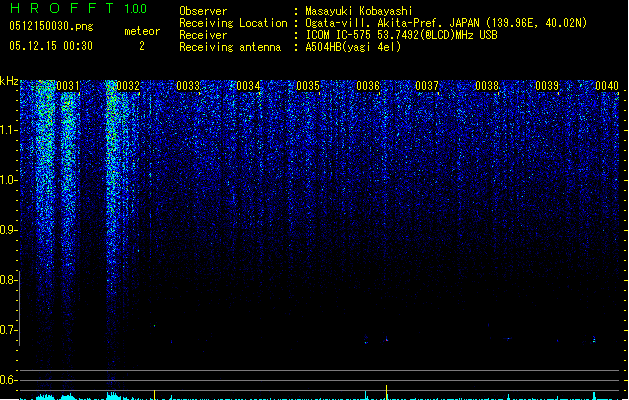Click antenna text A504HB(yagi 4el)

353,47
